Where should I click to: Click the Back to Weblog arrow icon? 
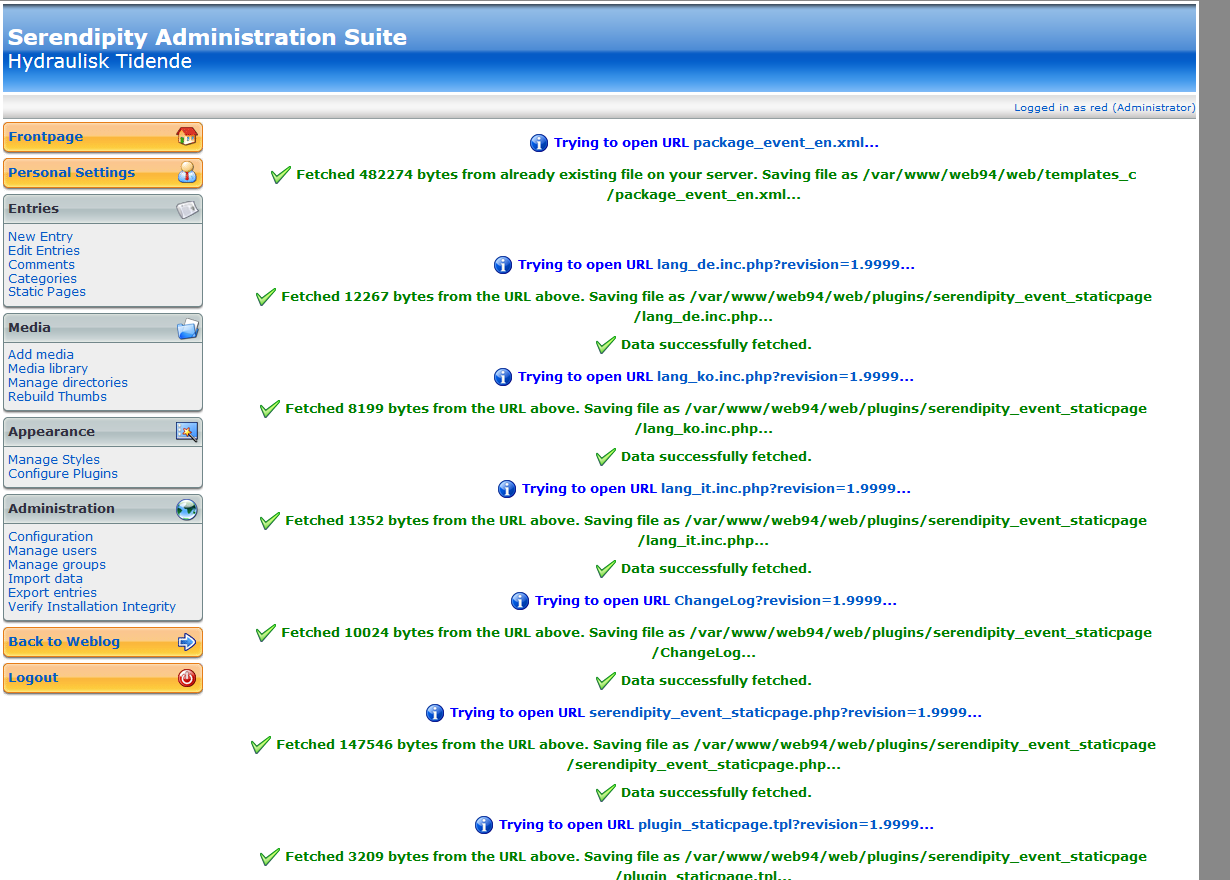pos(187,642)
